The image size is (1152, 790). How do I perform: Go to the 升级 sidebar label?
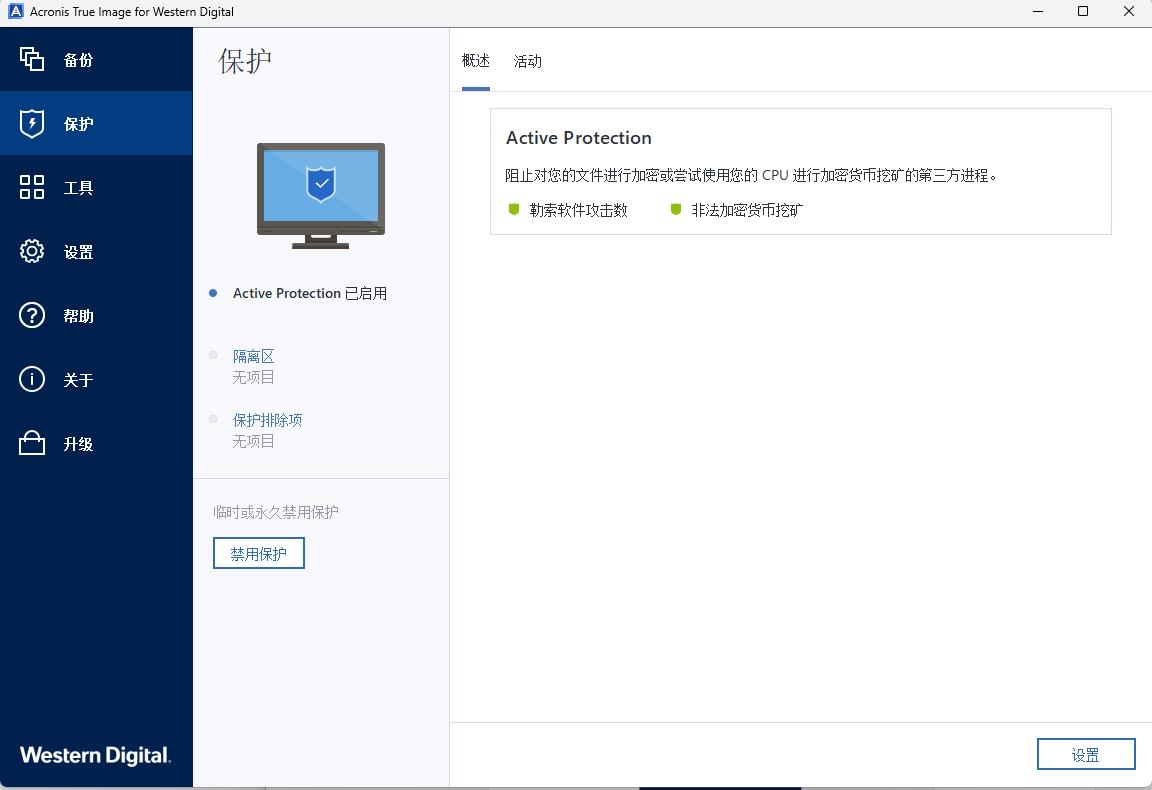tap(78, 444)
